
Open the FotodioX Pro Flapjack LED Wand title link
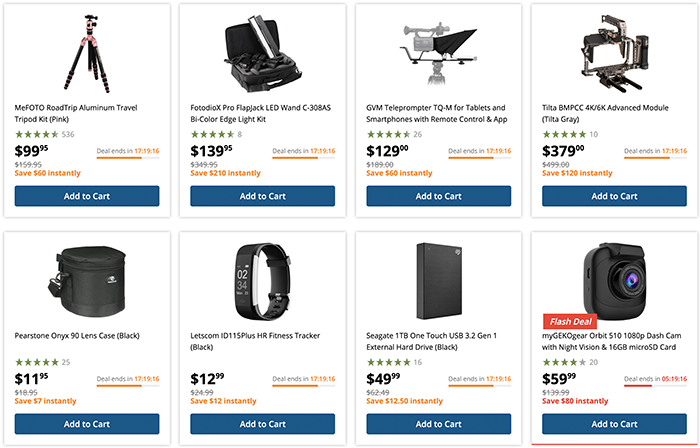(262, 114)
